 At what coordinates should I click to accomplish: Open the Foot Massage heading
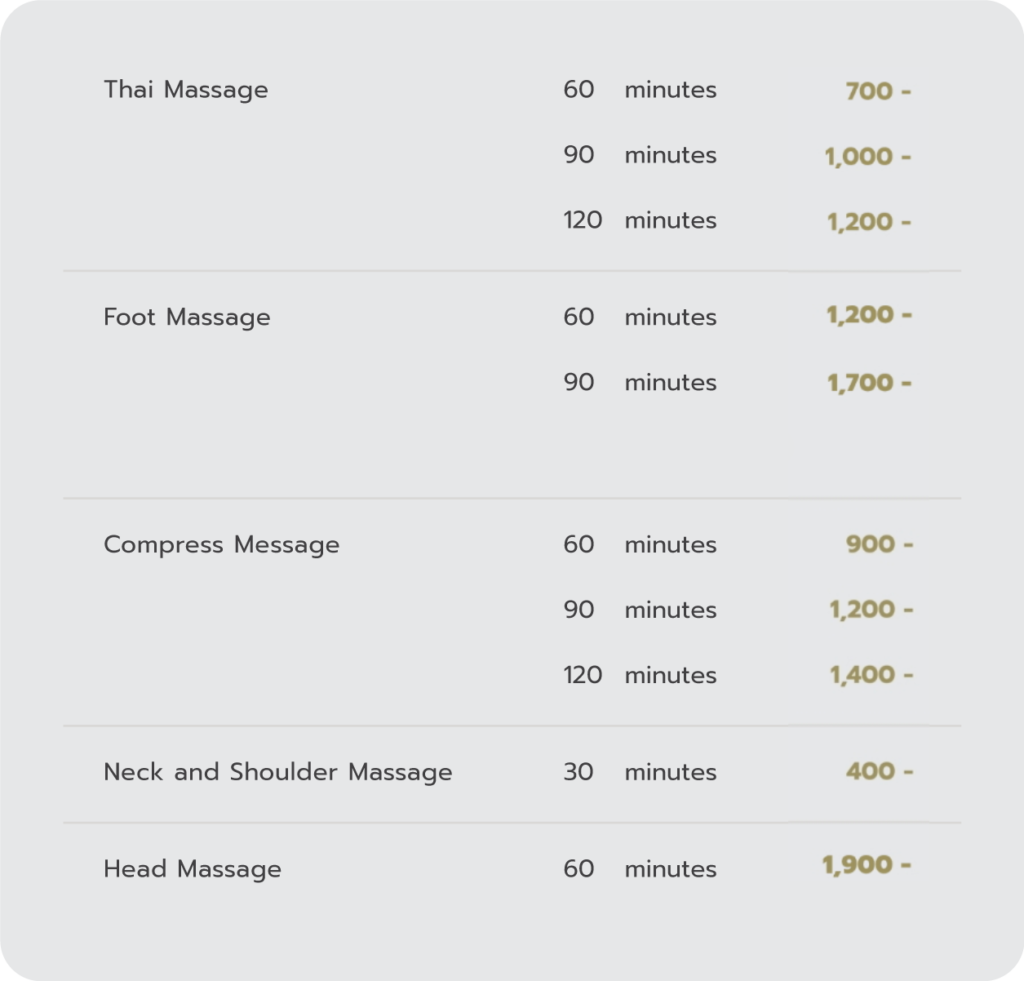[187, 317]
